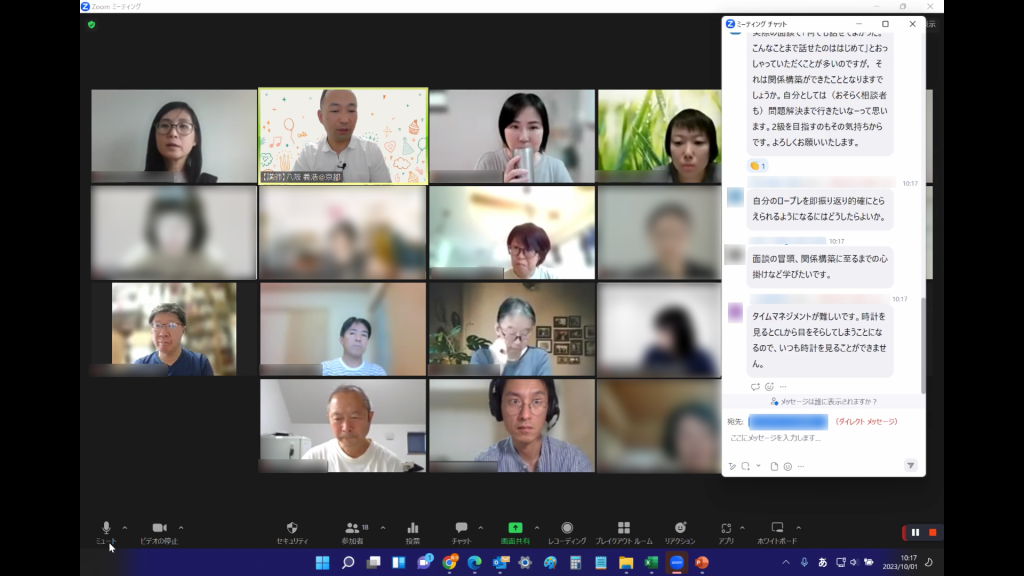Expand audio options arrow beside mute
Viewport: 1024px width, 576px height.
[x=125, y=527]
